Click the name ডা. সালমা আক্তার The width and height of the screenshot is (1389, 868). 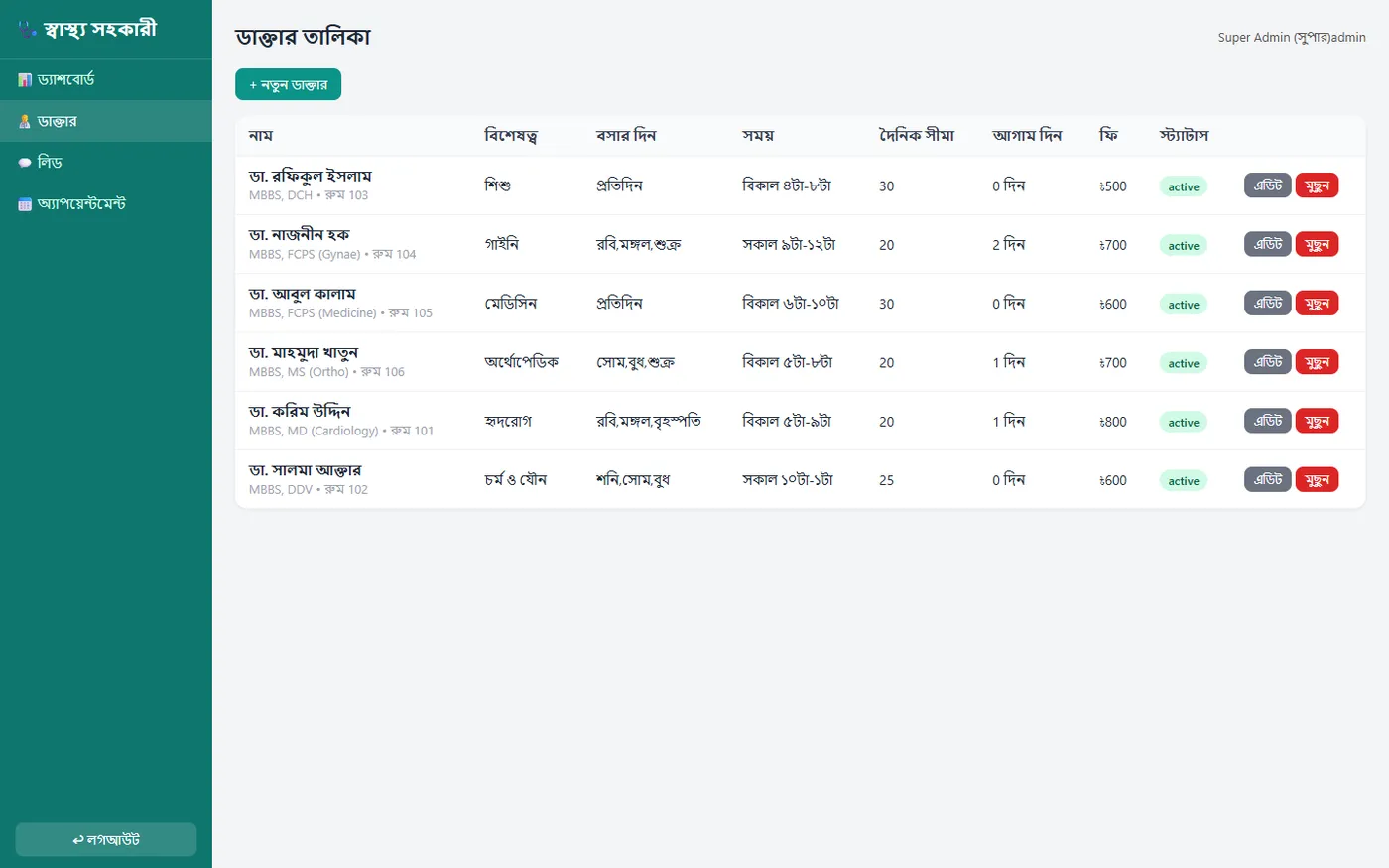[x=306, y=470]
